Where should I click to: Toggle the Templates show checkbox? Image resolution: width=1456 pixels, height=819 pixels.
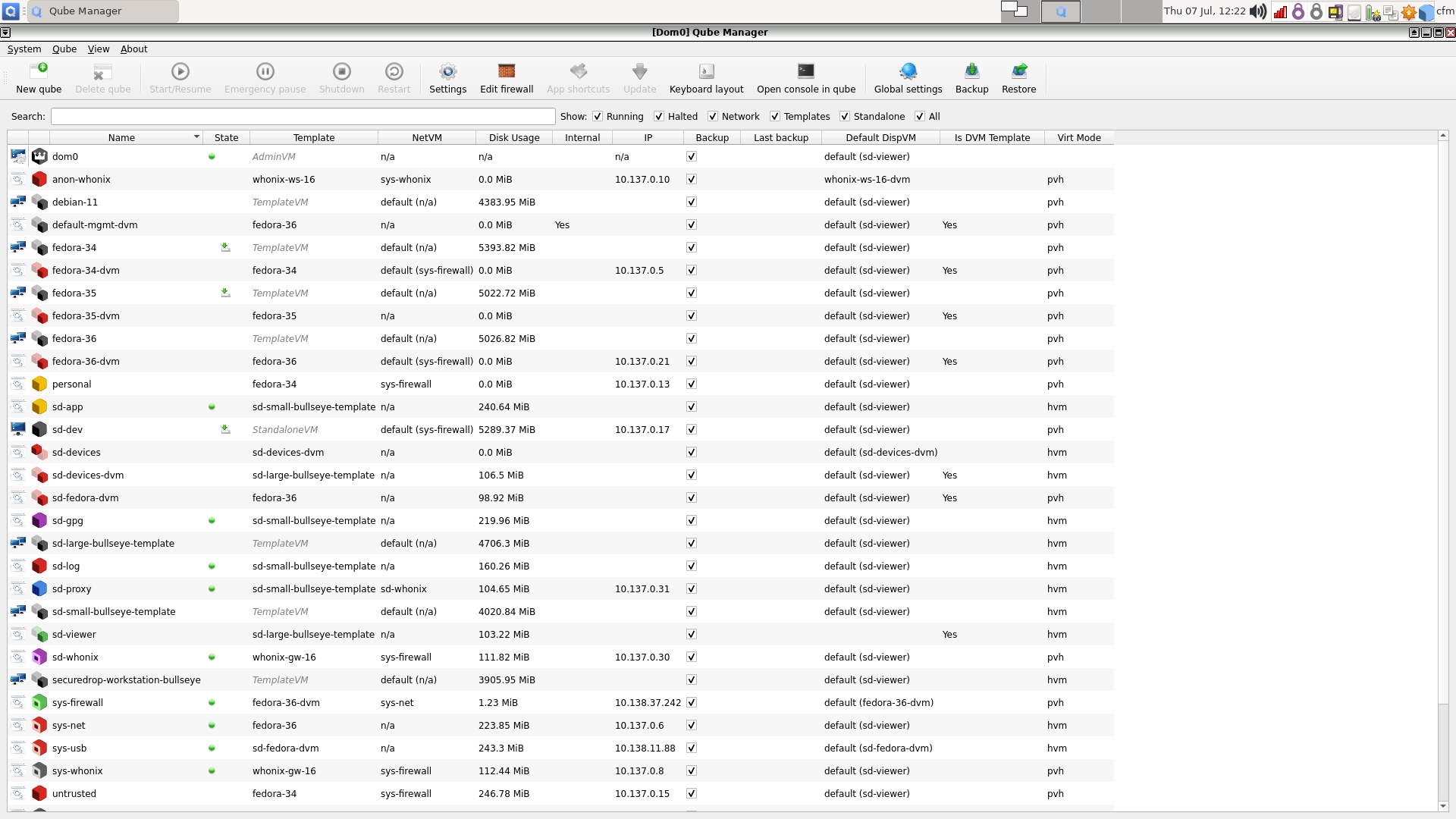(775, 117)
